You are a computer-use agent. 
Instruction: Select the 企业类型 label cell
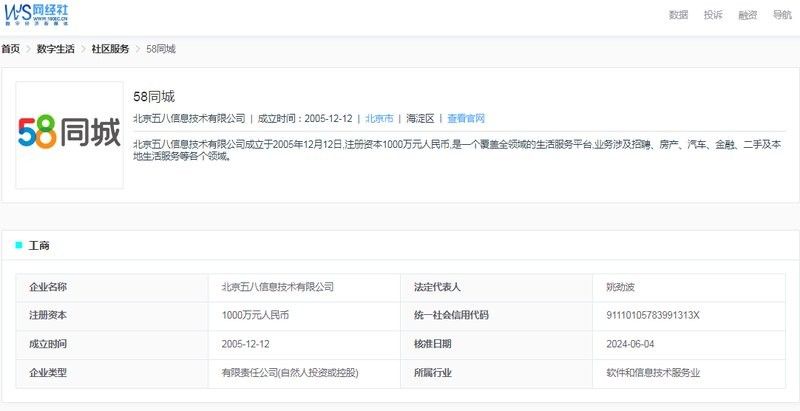tap(112, 373)
